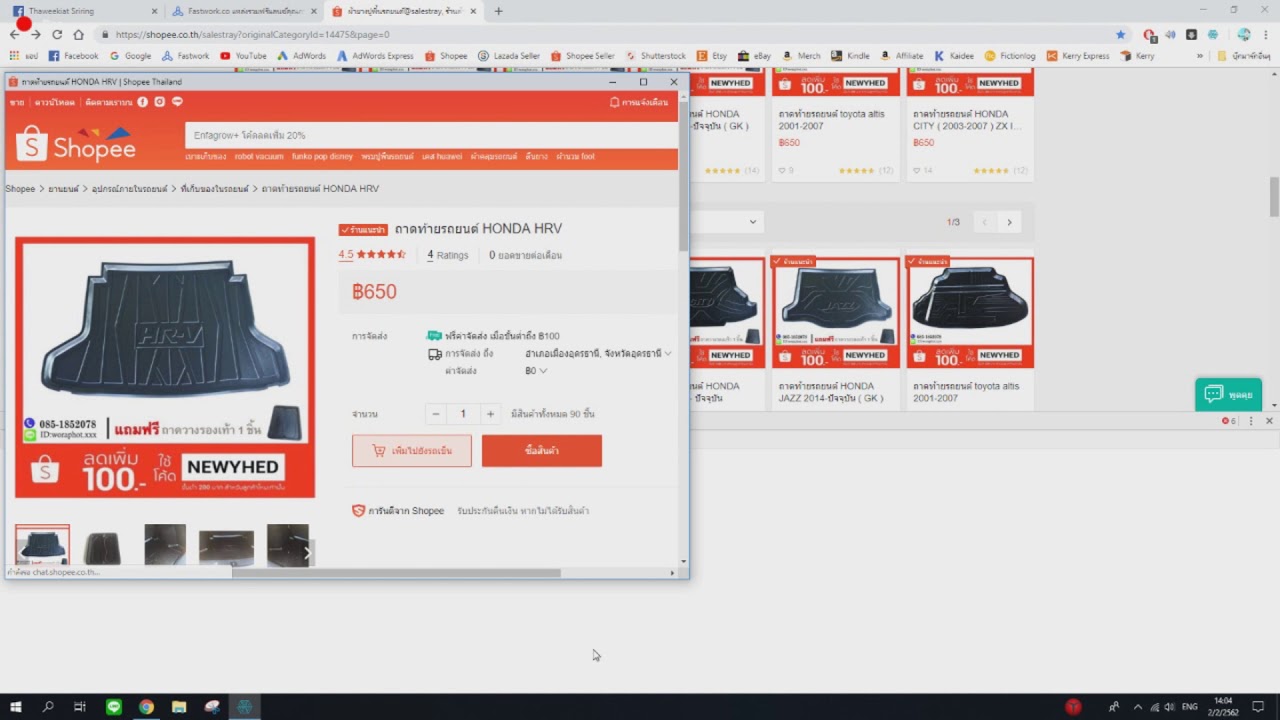This screenshot has height=720, width=1280.
Task: Open Task View on taskbar
Action: click(80, 707)
